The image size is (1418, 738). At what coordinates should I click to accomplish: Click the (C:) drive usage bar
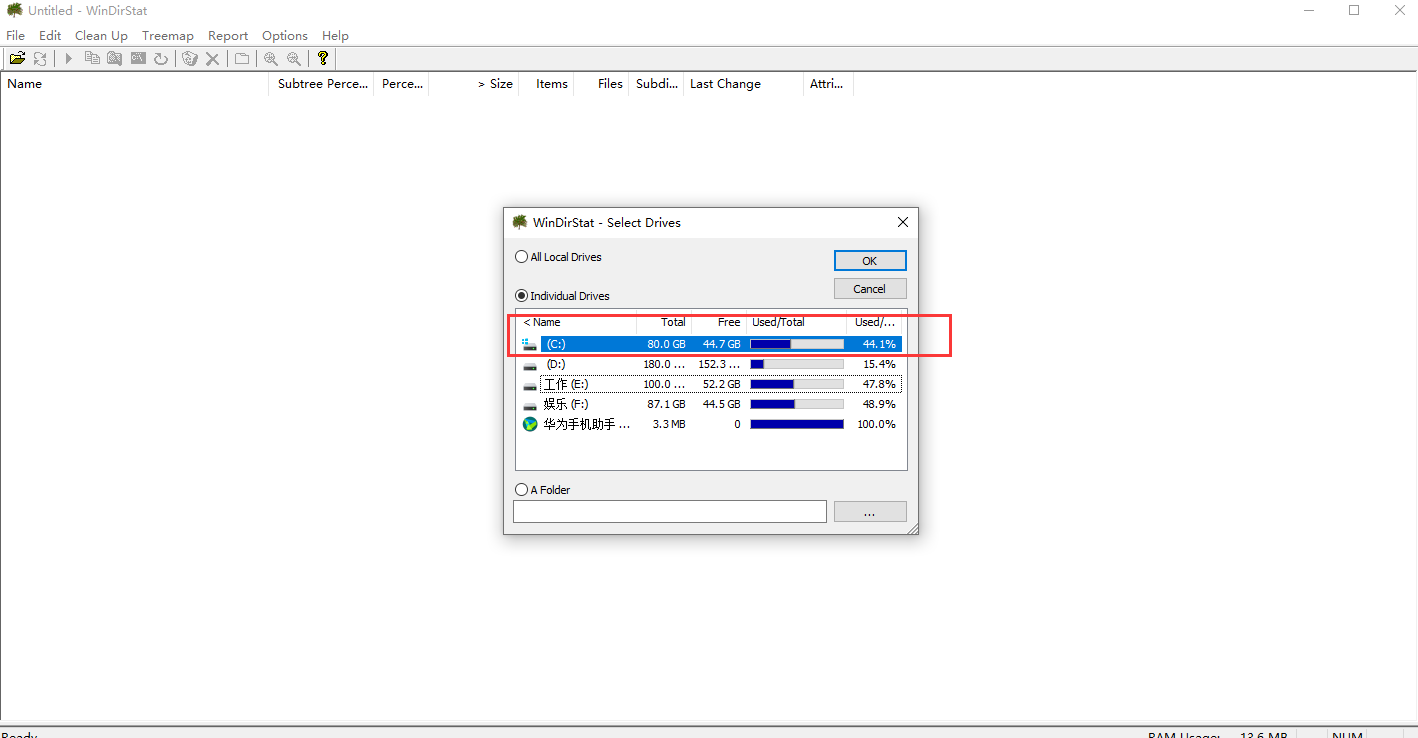coord(797,344)
